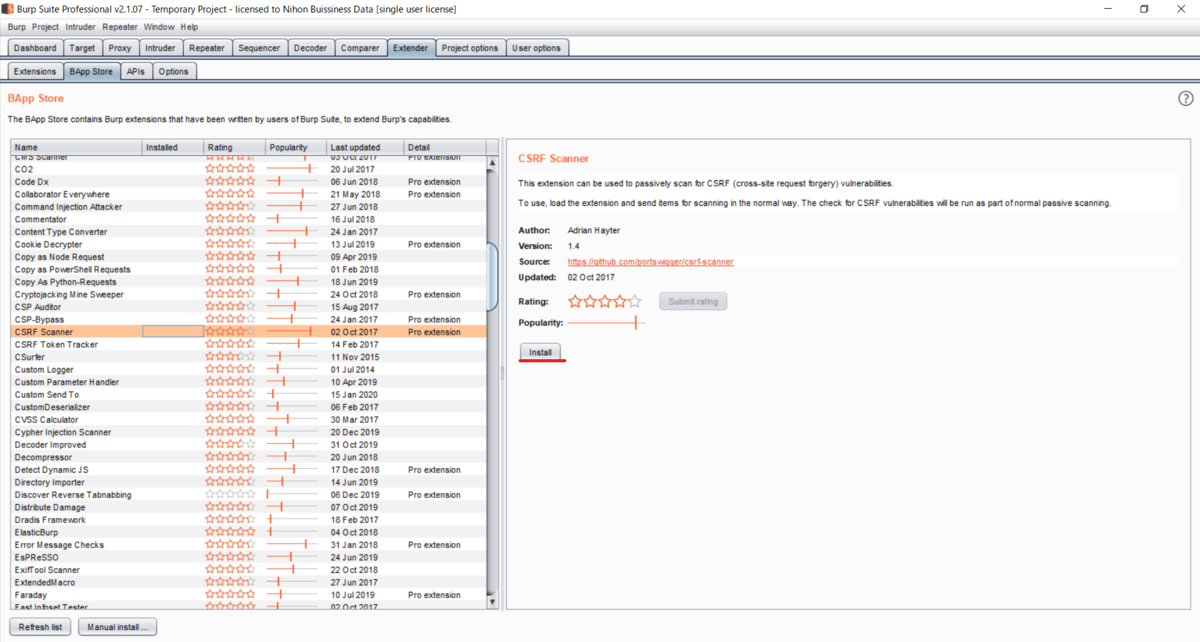Open the help question mark icon
The height and width of the screenshot is (642, 1200).
pos(1185,99)
